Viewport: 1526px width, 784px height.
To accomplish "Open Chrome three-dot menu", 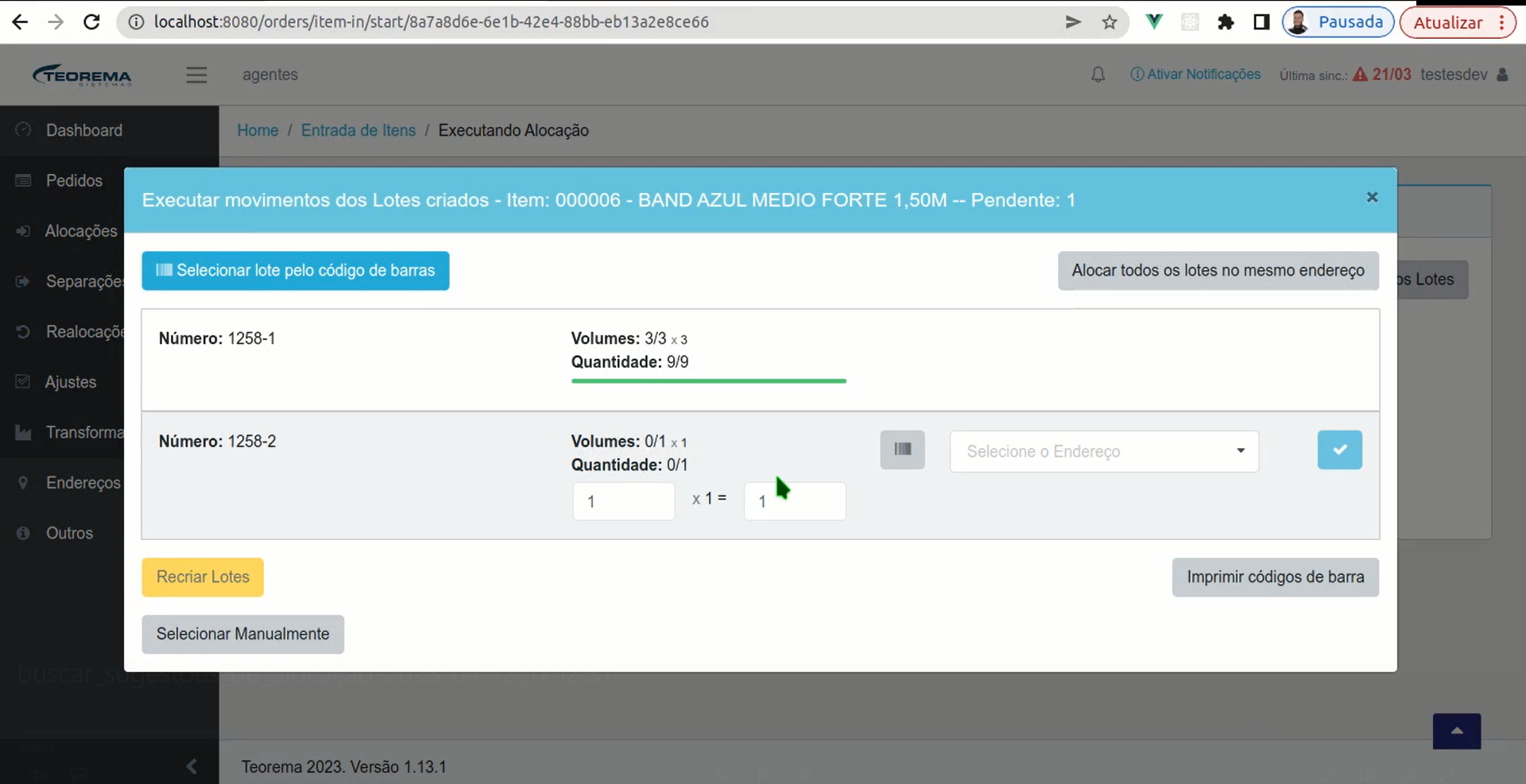I will pos(1501,22).
